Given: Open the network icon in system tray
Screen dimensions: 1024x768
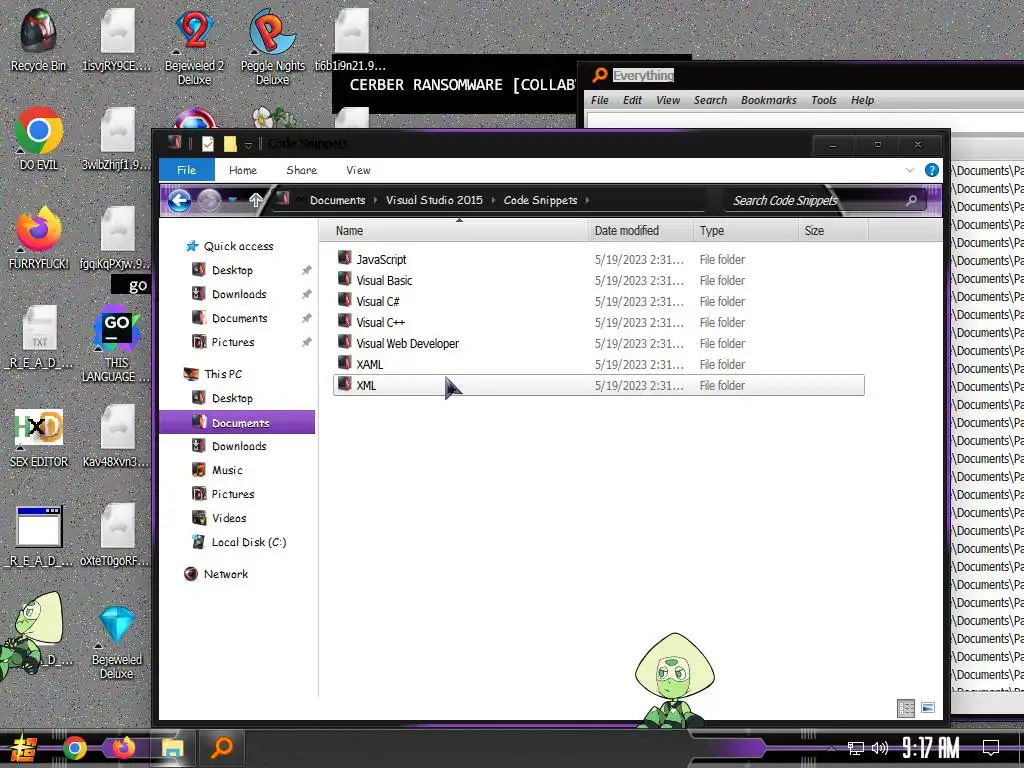Looking at the screenshot, I should point(856,748).
